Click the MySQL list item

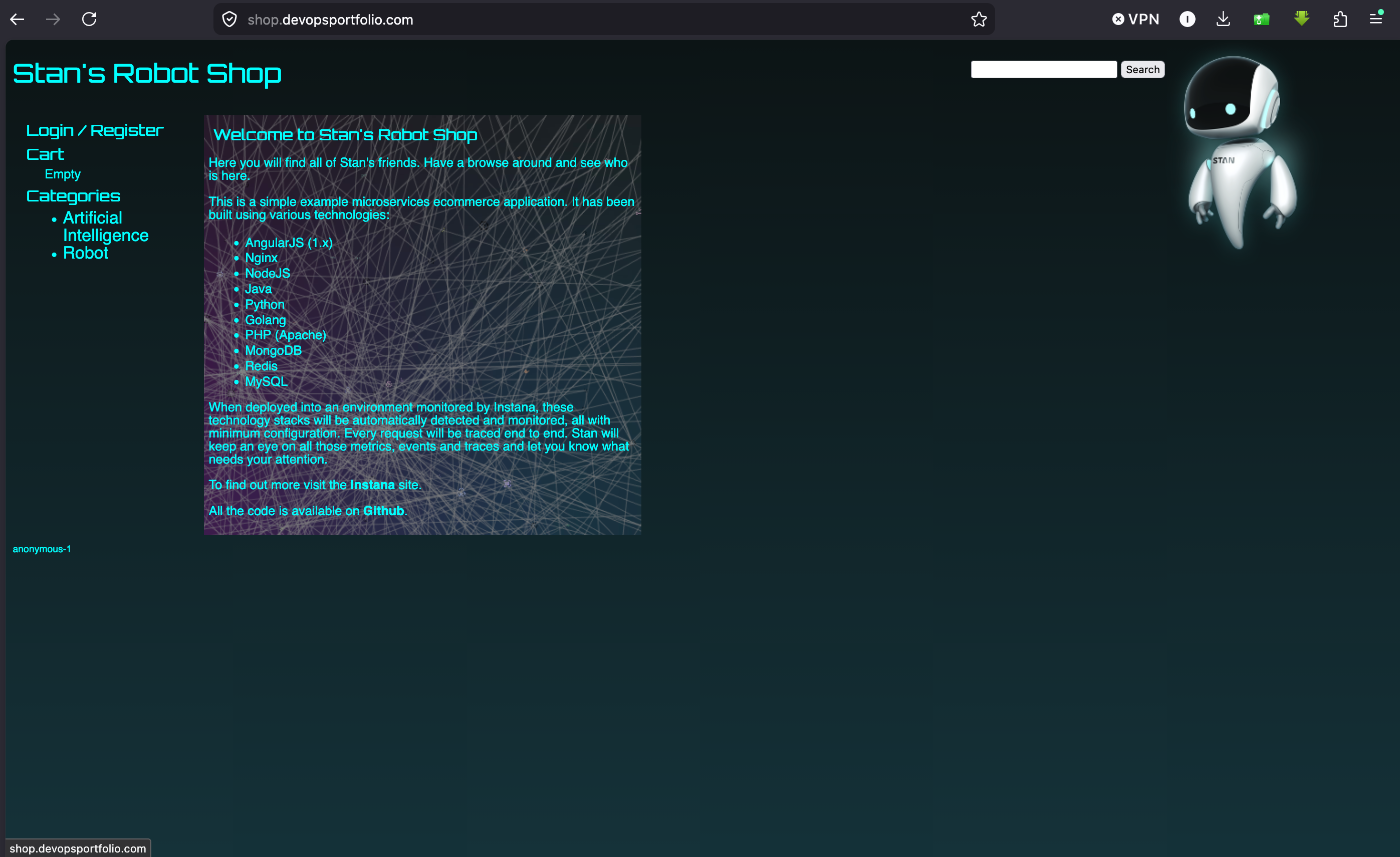267,381
